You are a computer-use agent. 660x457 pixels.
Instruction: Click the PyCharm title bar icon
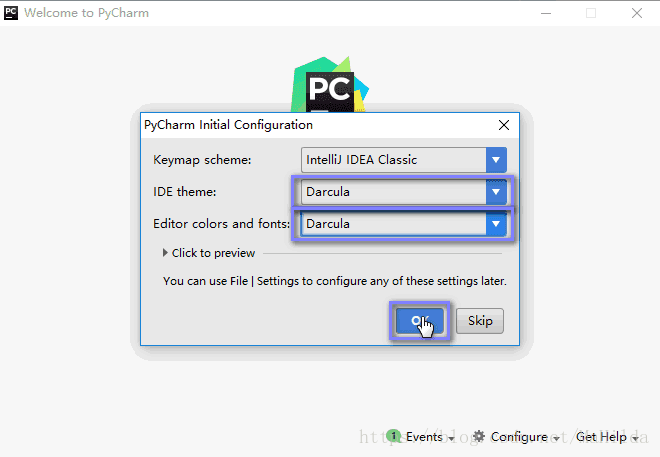11,13
